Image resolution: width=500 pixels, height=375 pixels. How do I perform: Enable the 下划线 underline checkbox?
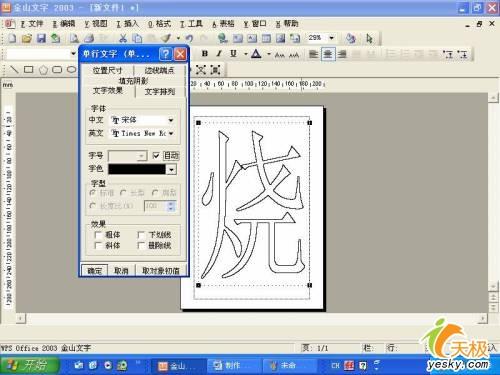point(141,235)
